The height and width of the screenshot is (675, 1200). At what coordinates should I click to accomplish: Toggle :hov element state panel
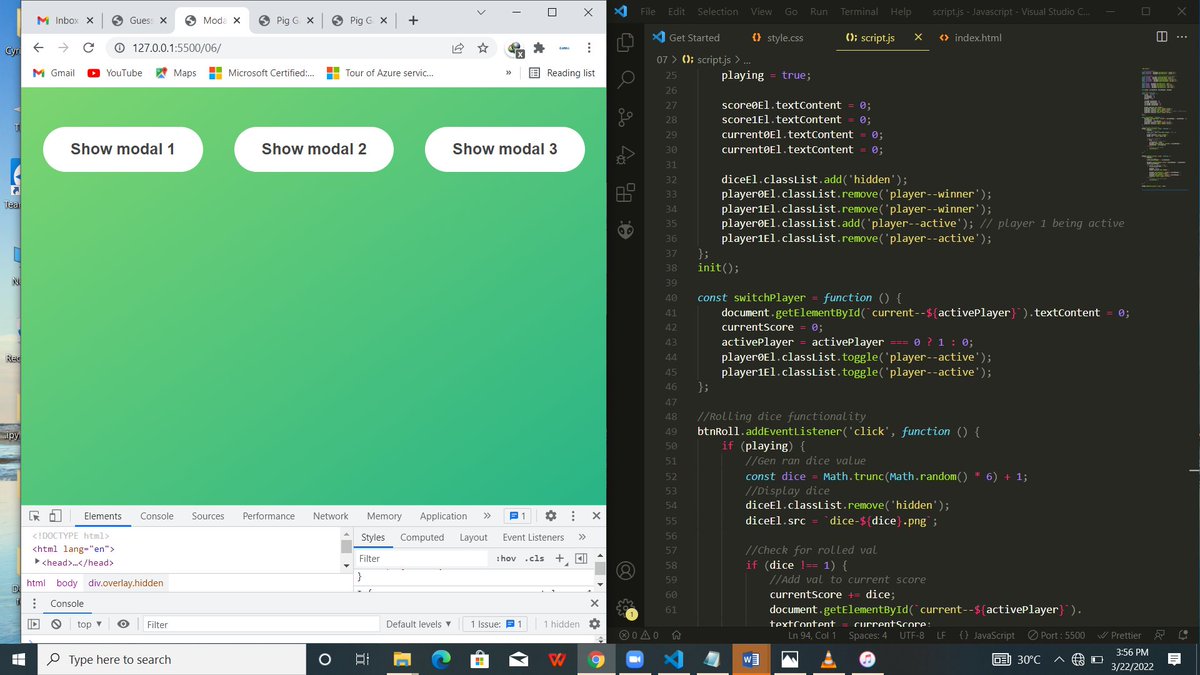[x=505, y=558]
